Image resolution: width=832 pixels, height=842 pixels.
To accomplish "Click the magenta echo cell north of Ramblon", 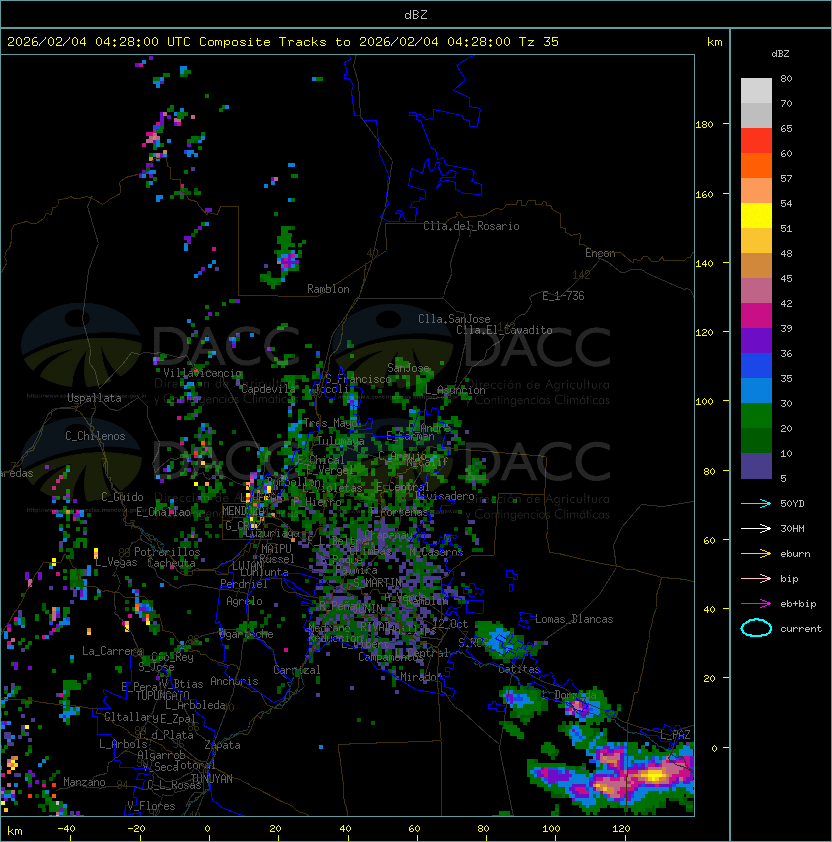I will coord(288,260).
